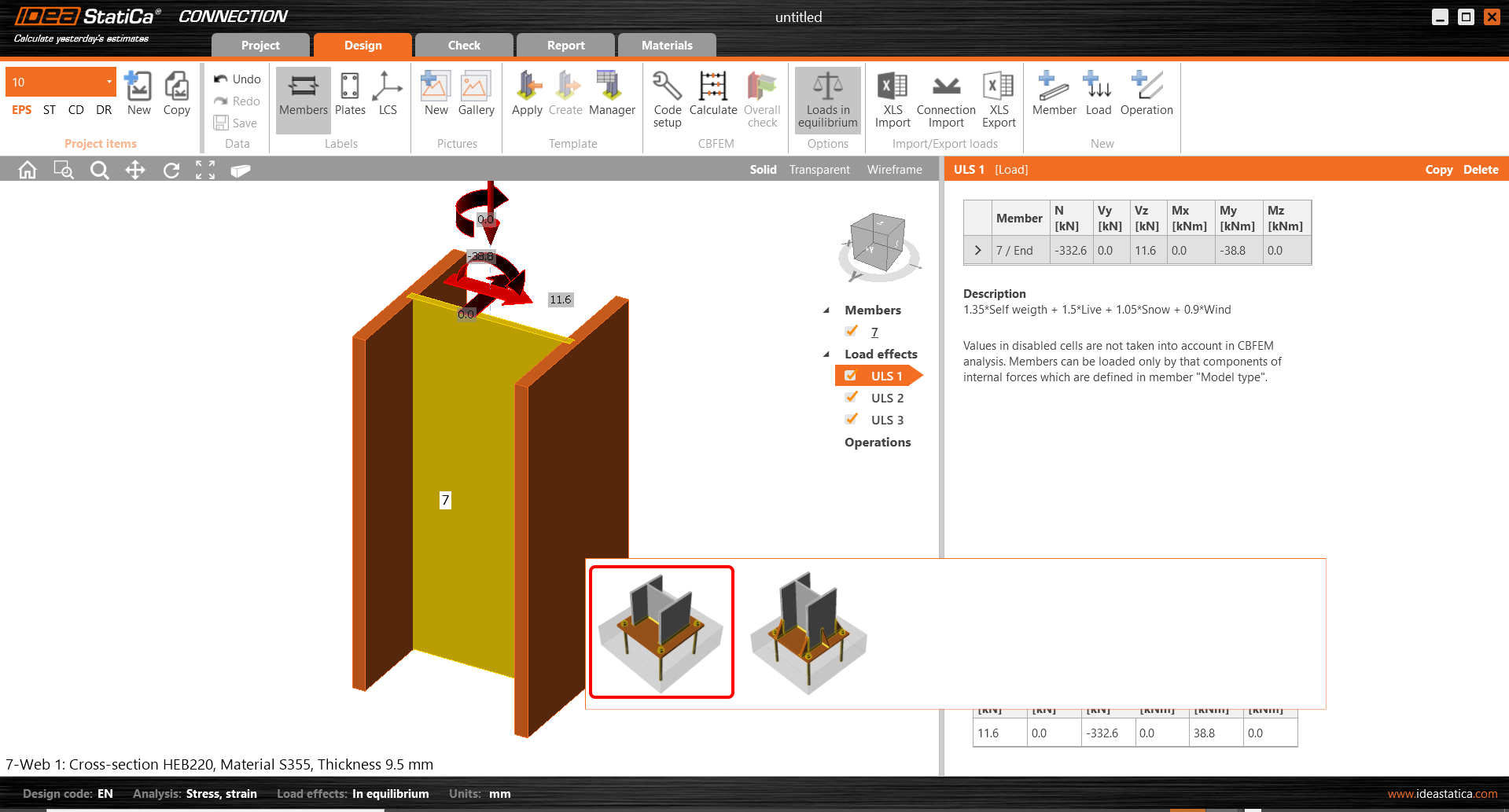Switch to the Check tab
This screenshot has width=1509, height=812.
(x=464, y=46)
